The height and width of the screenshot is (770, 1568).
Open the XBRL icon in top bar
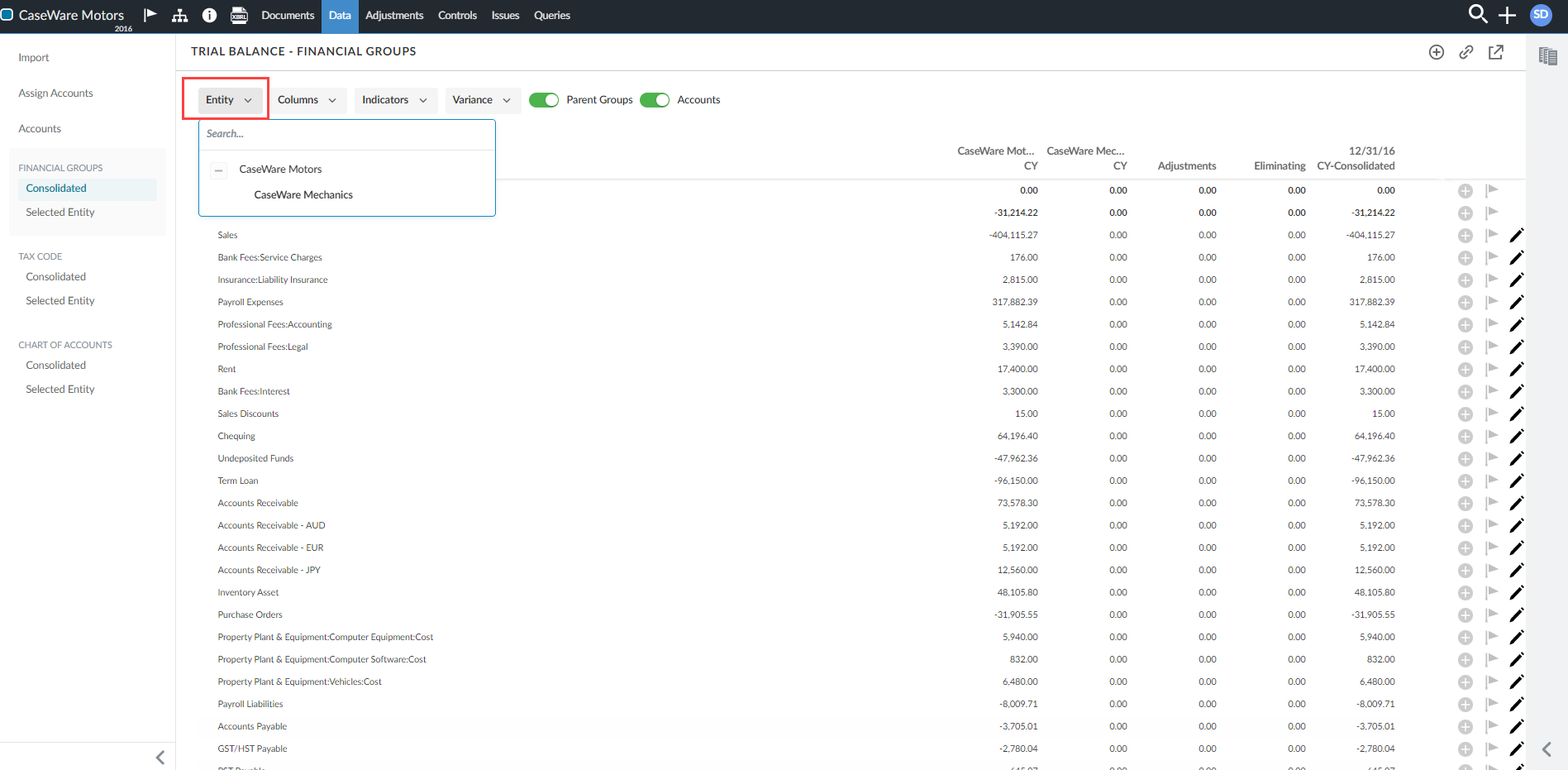239,15
